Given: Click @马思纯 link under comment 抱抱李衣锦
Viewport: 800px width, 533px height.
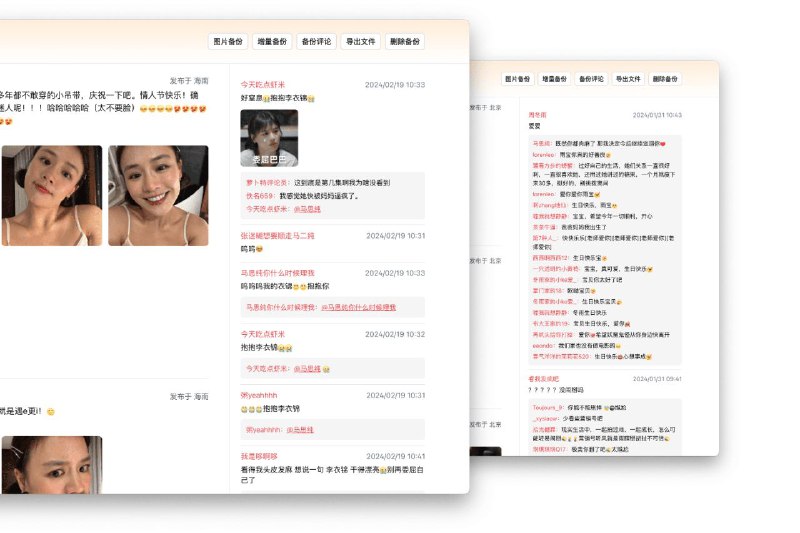Looking at the screenshot, I should tap(307, 369).
